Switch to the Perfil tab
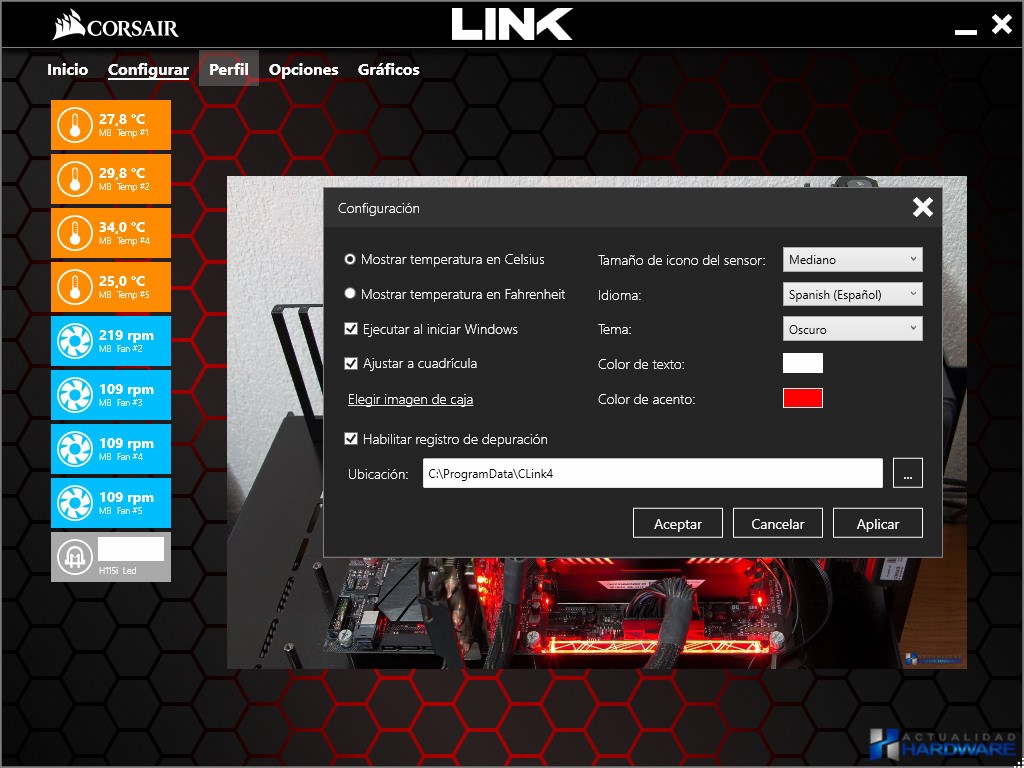Image resolution: width=1024 pixels, height=768 pixels. [x=229, y=69]
